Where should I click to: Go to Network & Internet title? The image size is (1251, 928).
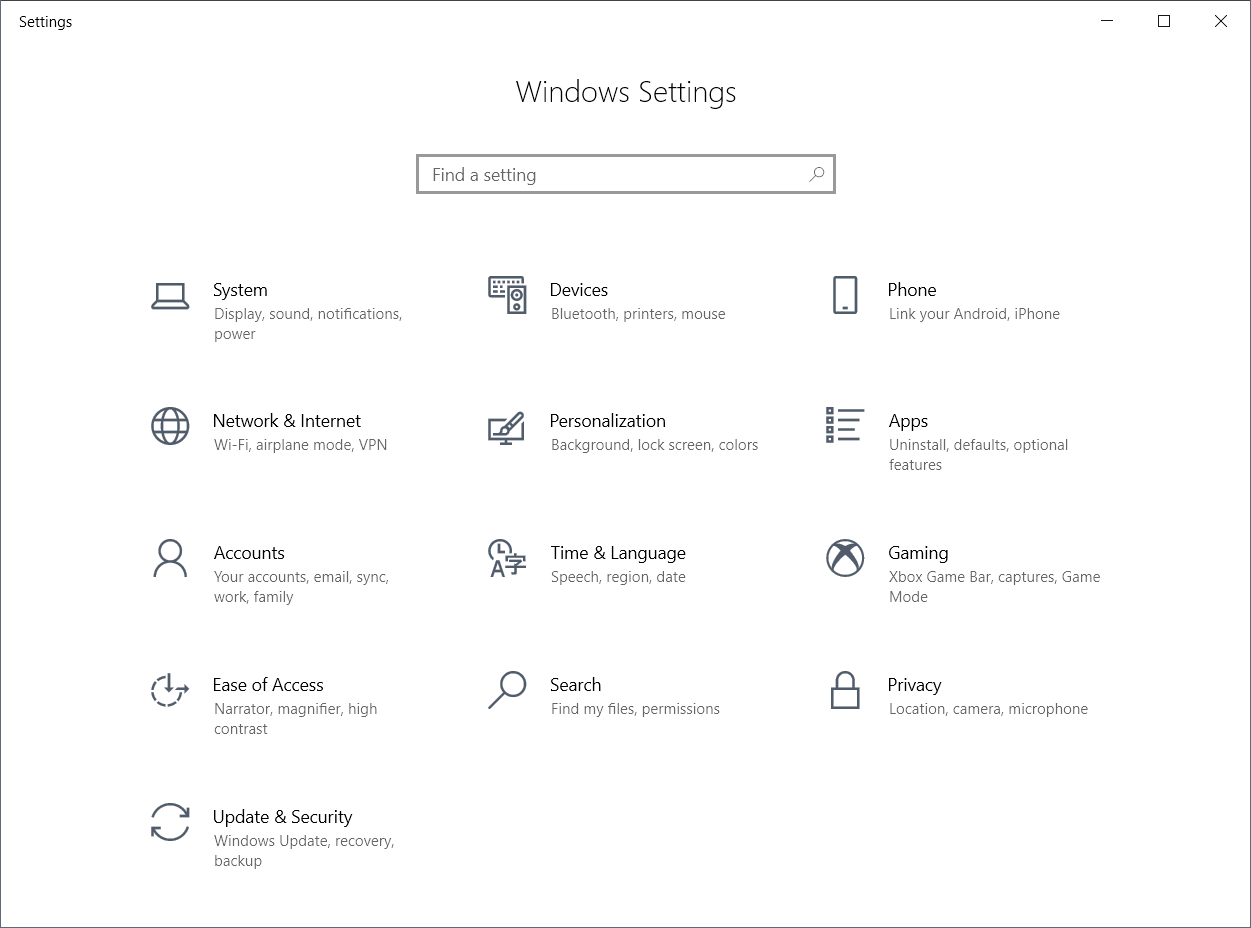(x=287, y=421)
